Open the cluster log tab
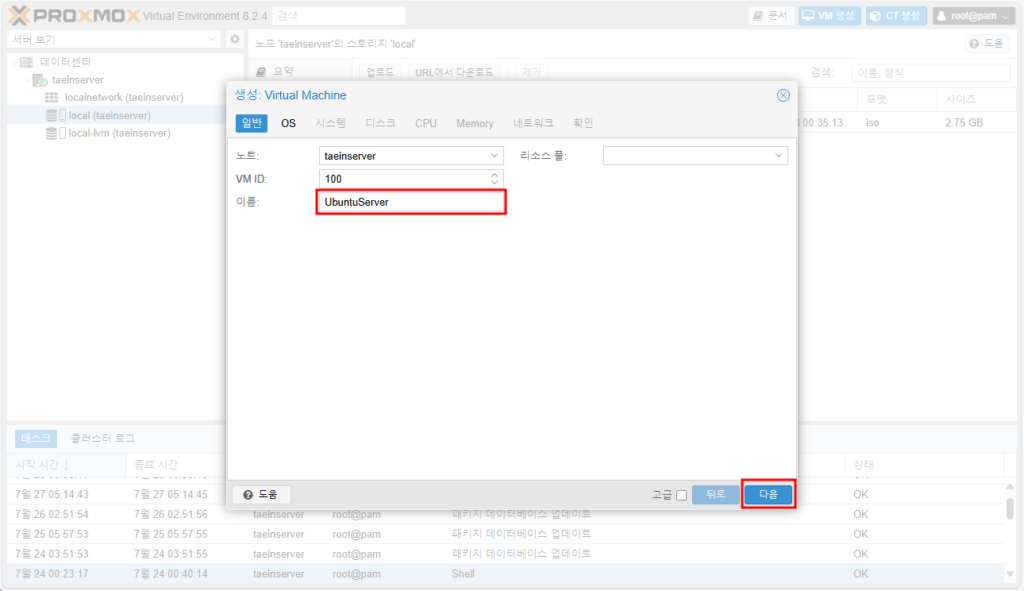This screenshot has width=1024, height=591. point(103,438)
